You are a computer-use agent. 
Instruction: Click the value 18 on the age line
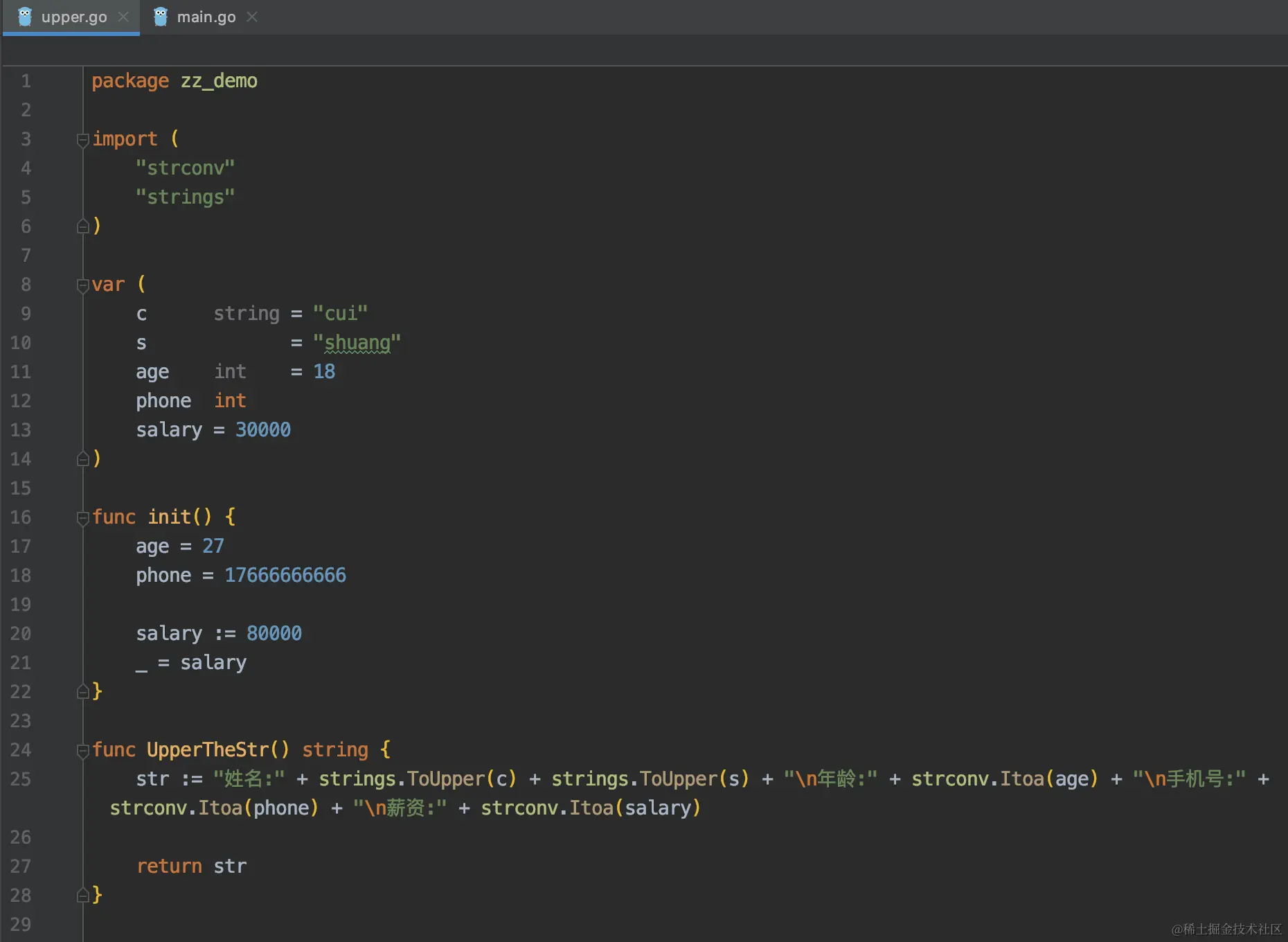coord(324,372)
